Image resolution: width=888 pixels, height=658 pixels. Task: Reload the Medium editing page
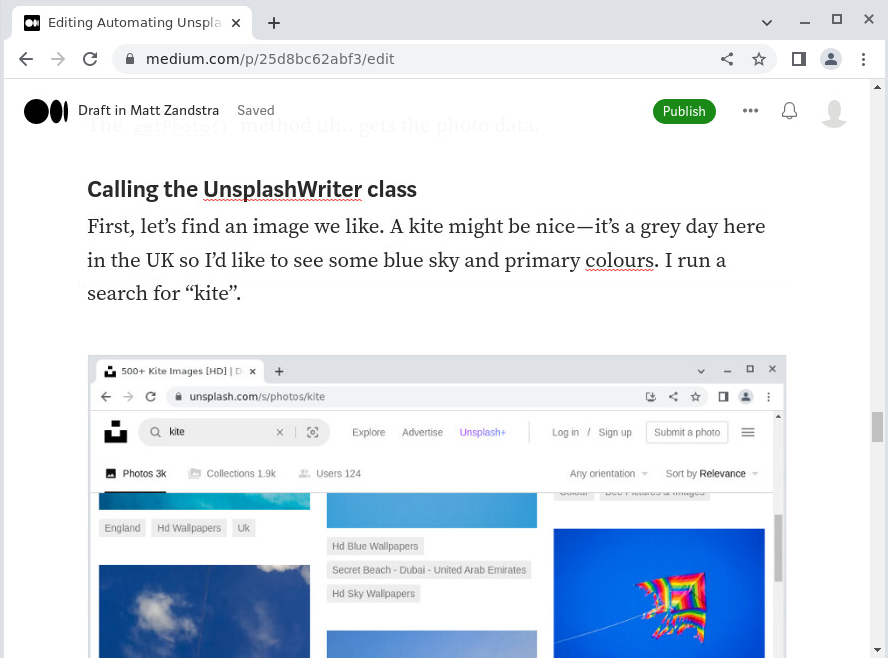coord(90,59)
